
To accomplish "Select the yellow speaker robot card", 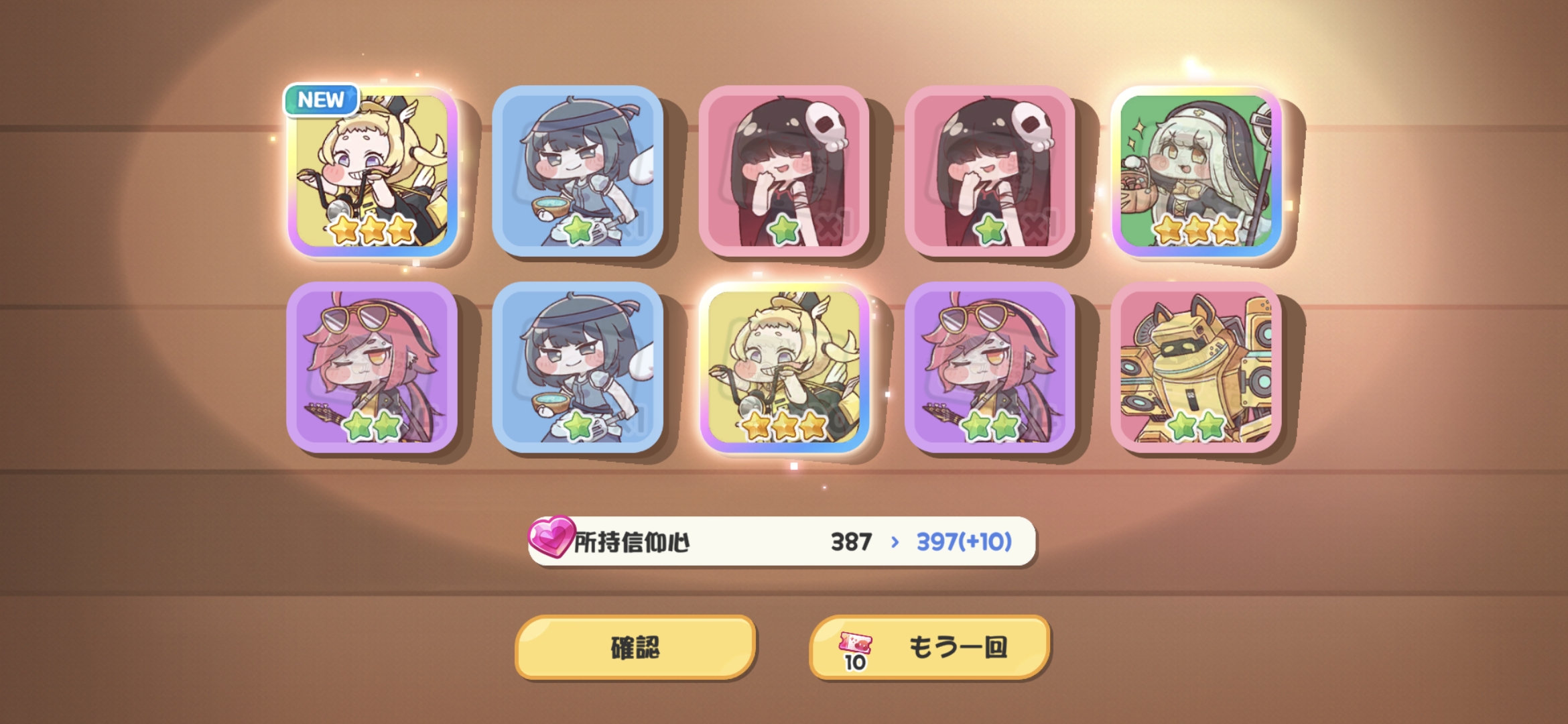I will pyautogui.click(x=1196, y=367).
